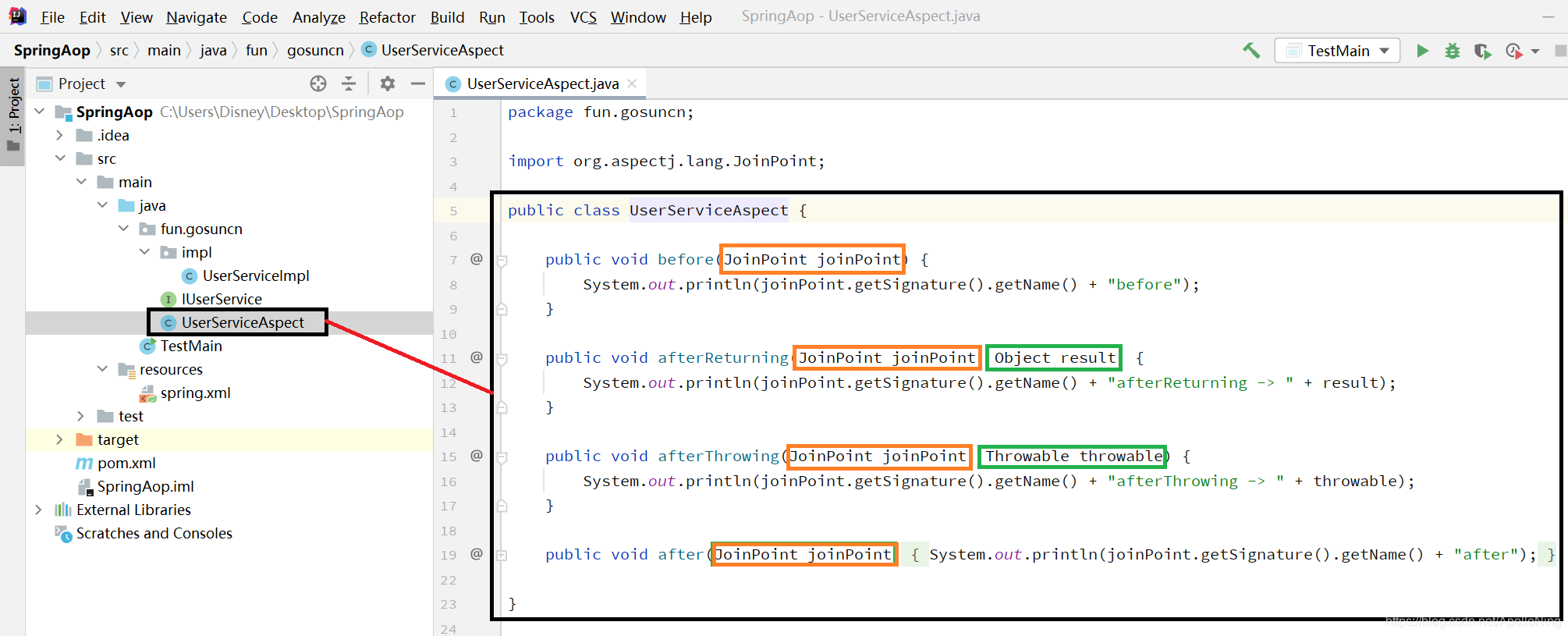Open the Tools menu
1568x636 pixels.
pyautogui.click(x=537, y=17)
